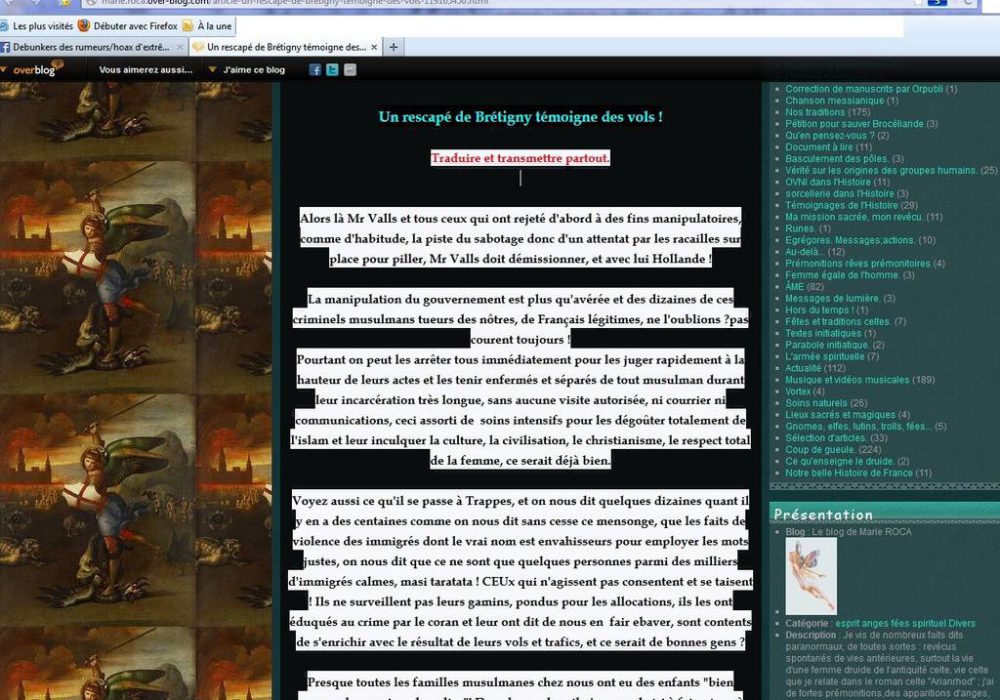Open the 'Vortex' category

pyautogui.click(x=798, y=391)
